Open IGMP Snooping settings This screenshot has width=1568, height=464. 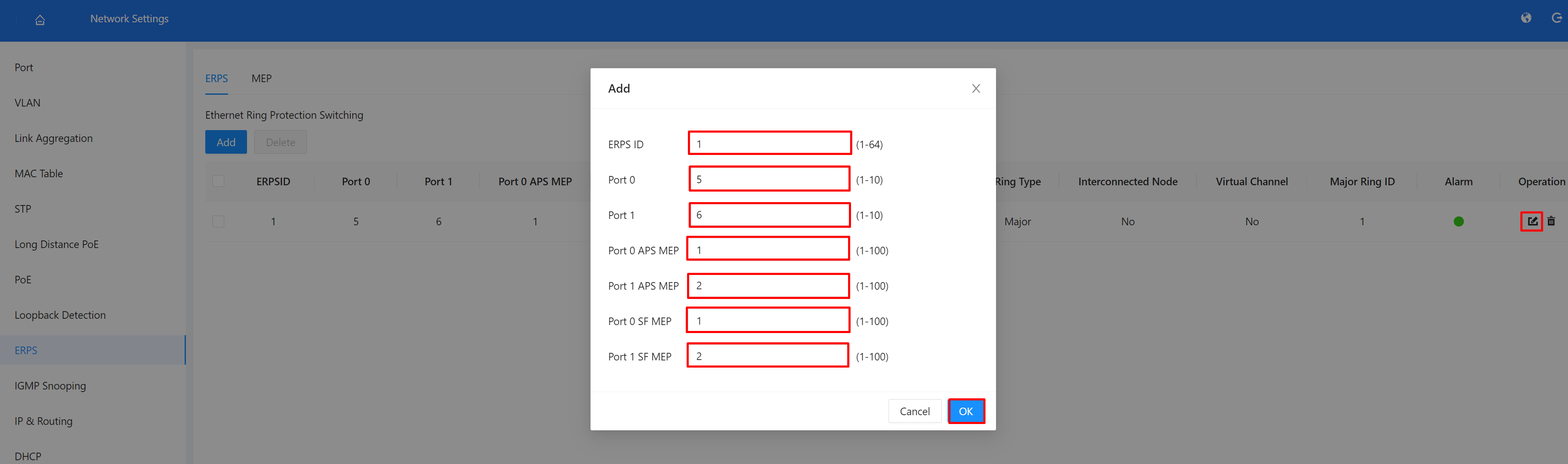coord(51,386)
